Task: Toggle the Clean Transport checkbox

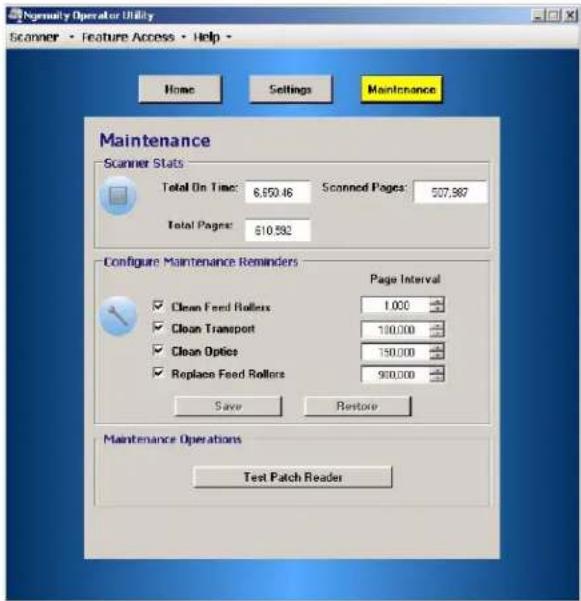Action: [158, 328]
